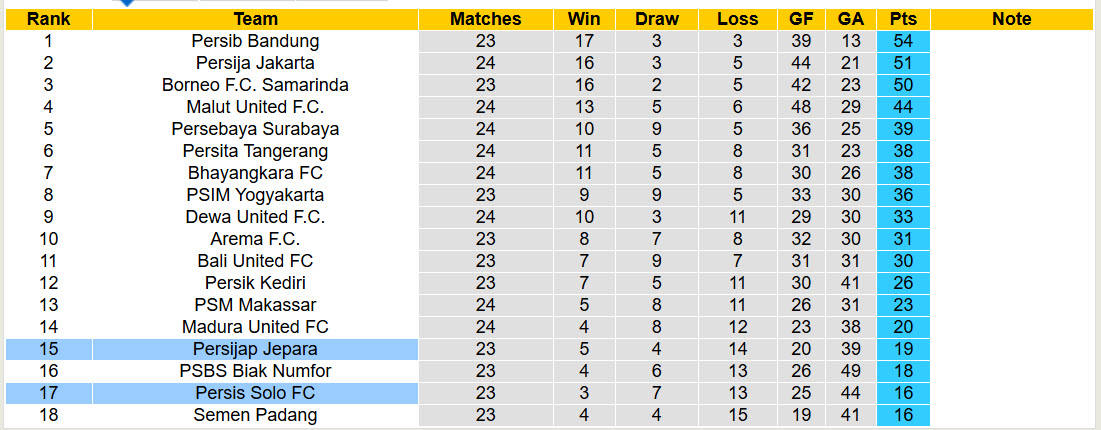Screen dimensions: 1101x430
Task: Open Persebaya Surabaya team entry
Action: point(255,129)
